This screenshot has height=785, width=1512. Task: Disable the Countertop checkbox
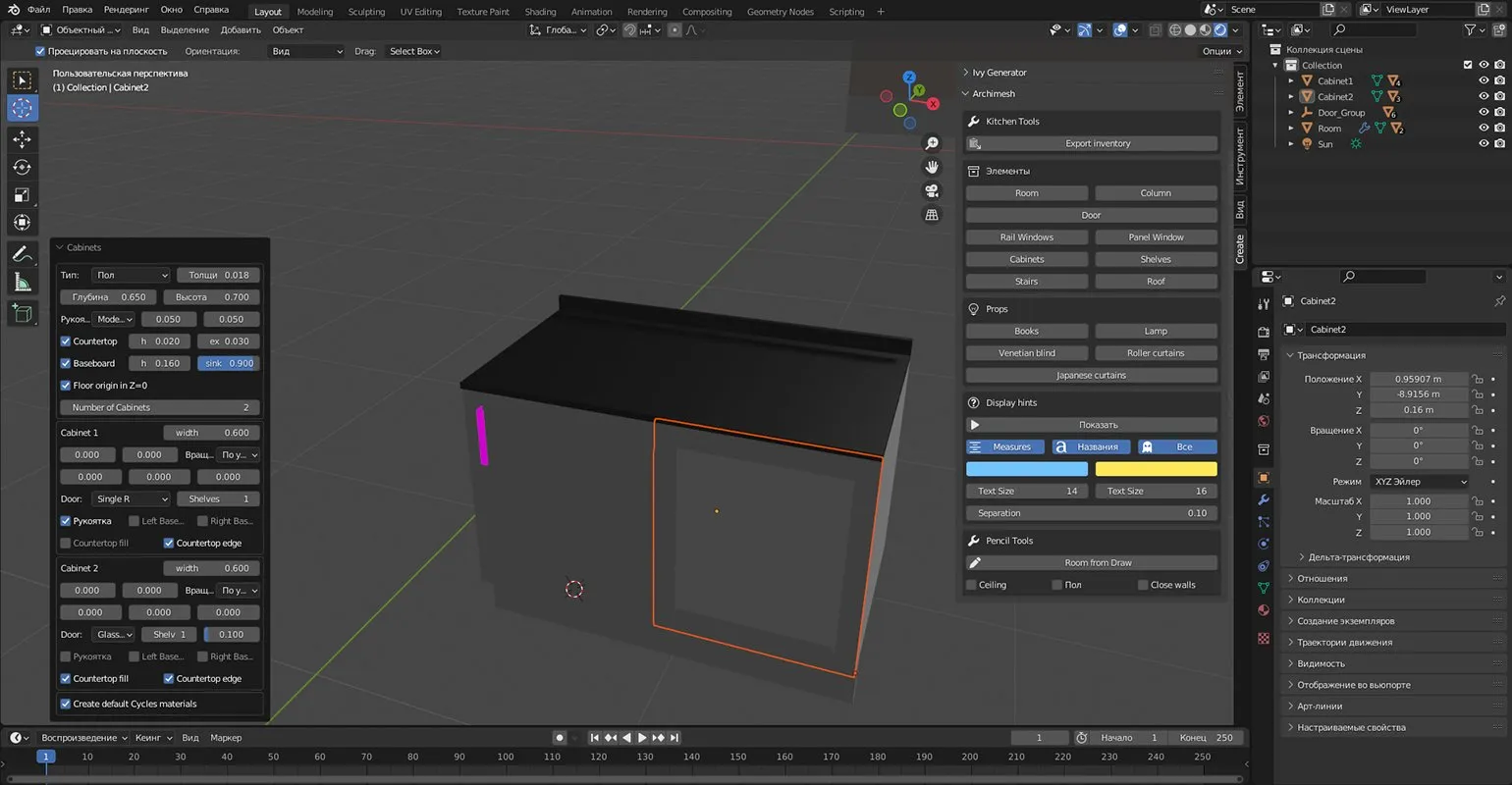pyautogui.click(x=66, y=341)
